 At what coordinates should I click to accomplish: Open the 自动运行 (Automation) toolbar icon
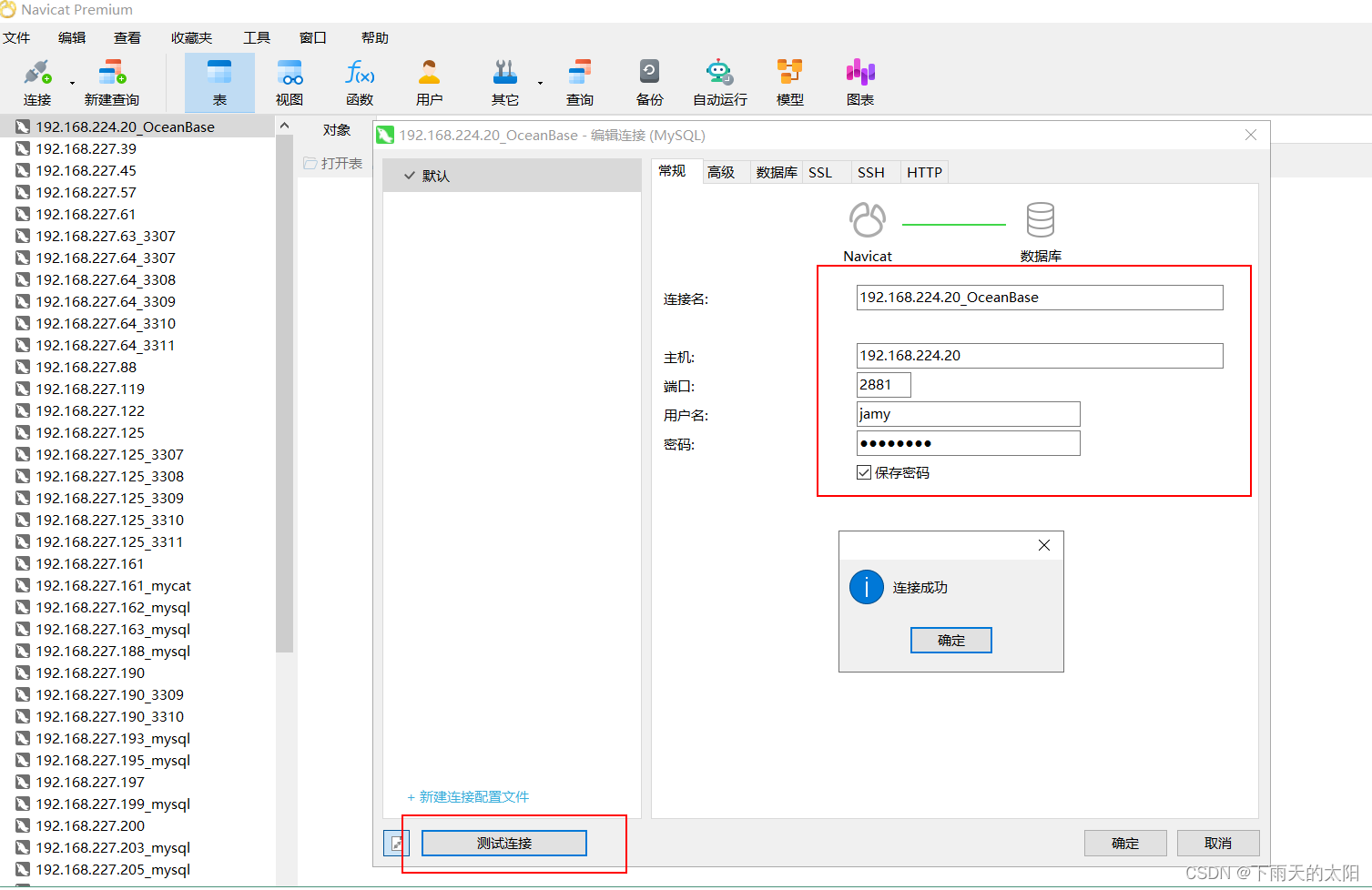coord(719,72)
